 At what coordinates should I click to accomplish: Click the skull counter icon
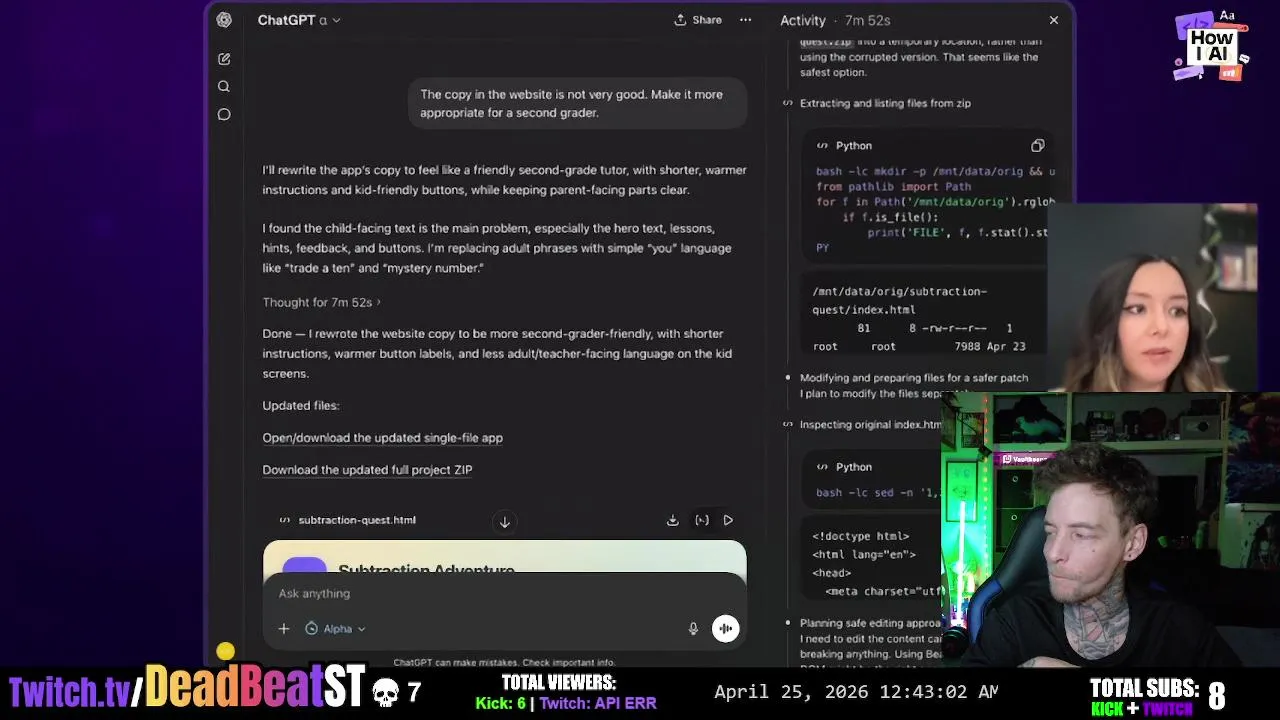coord(385,692)
